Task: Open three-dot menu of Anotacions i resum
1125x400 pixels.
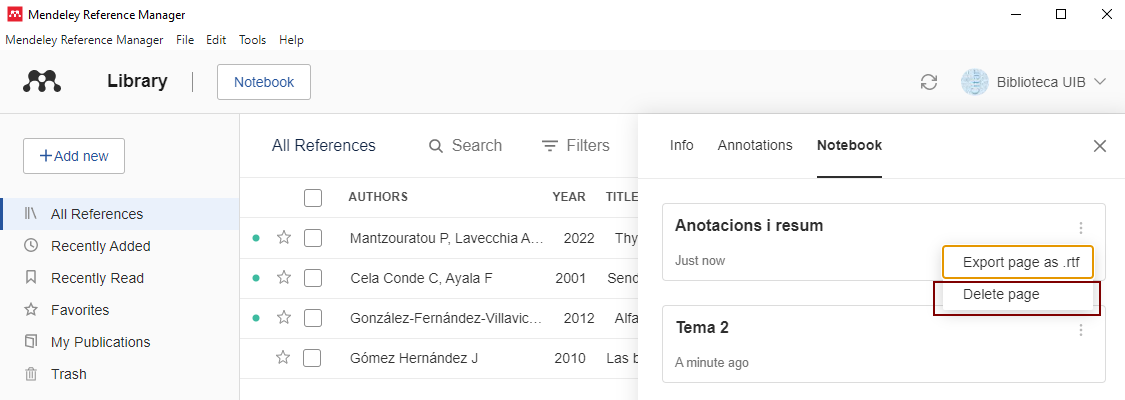Action: [1081, 228]
